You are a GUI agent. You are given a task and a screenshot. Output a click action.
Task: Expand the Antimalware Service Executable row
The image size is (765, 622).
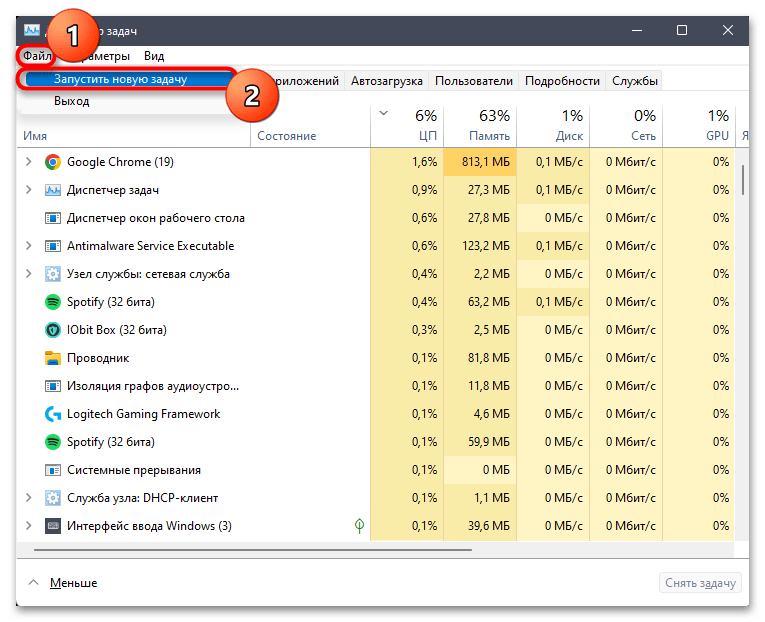(x=28, y=246)
